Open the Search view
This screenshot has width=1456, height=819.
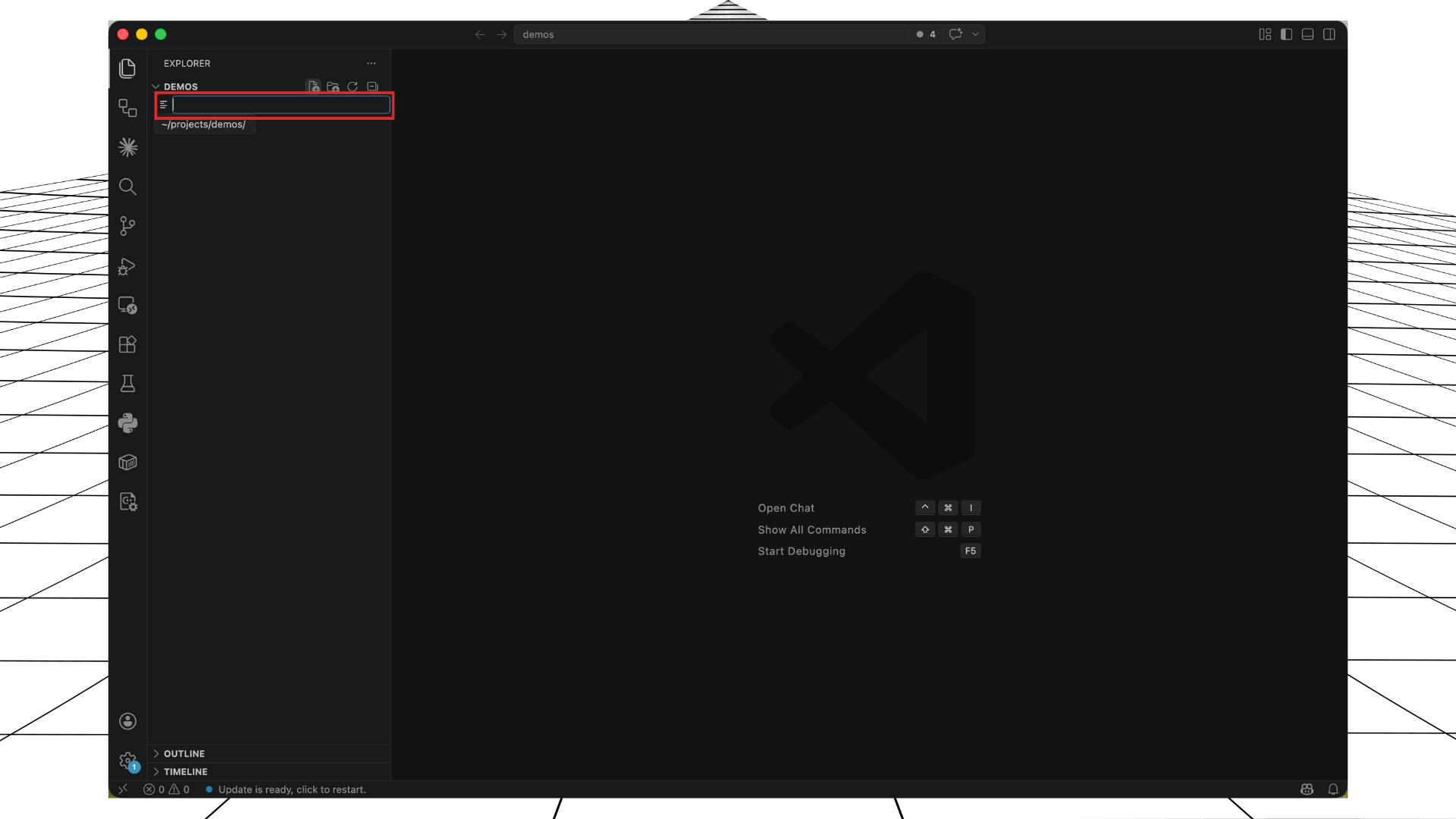(127, 187)
